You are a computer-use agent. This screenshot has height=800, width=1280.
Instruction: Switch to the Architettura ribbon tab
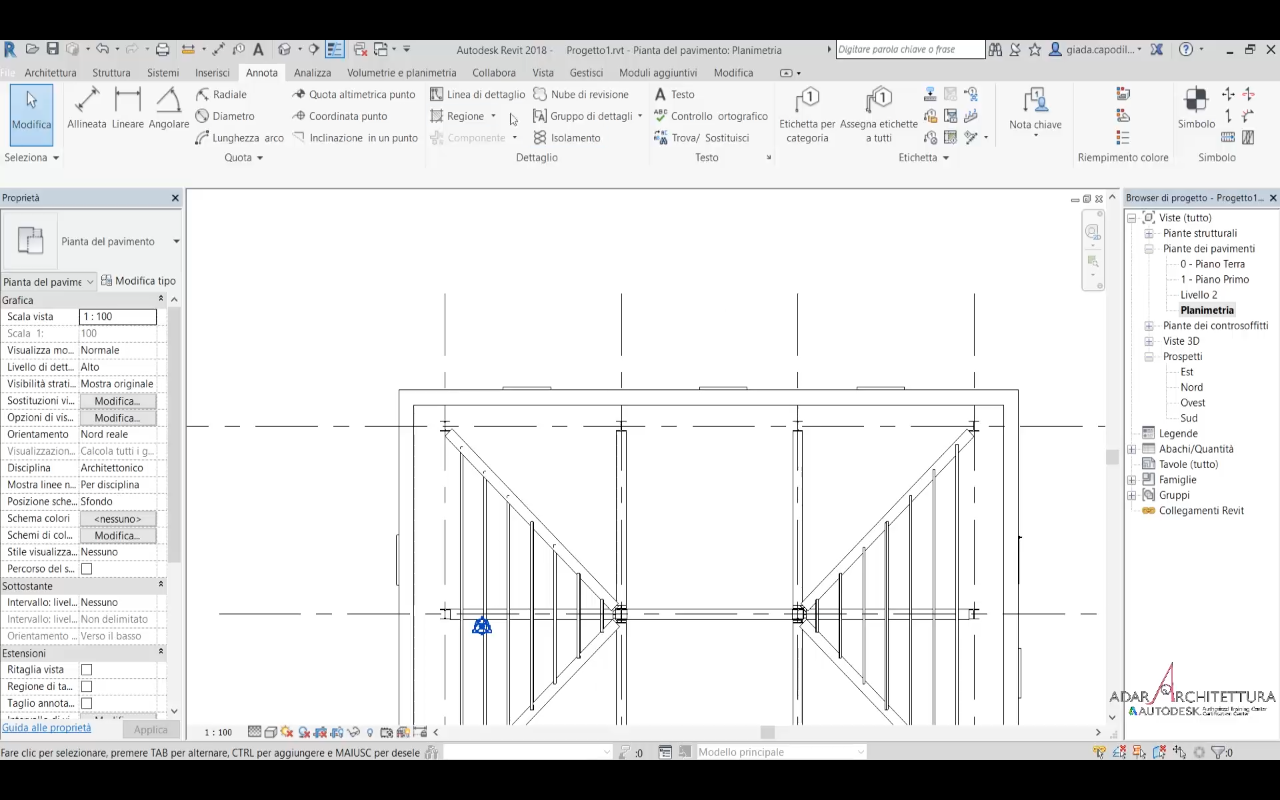(x=50, y=73)
